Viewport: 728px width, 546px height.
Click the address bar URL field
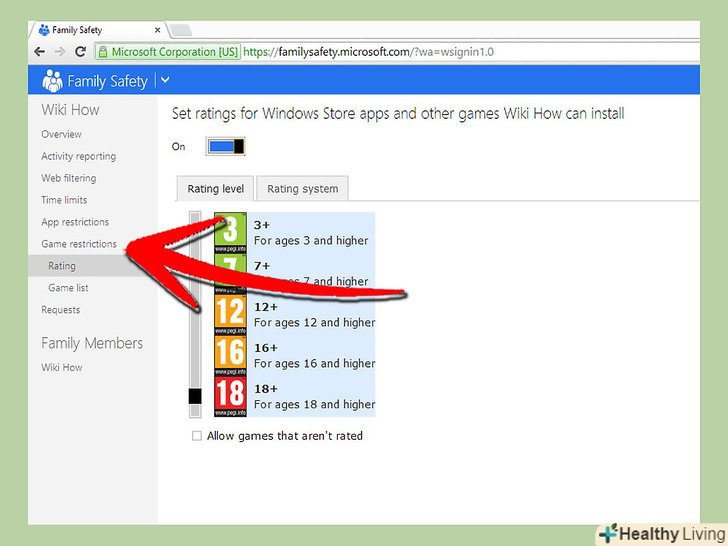coord(399,52)
